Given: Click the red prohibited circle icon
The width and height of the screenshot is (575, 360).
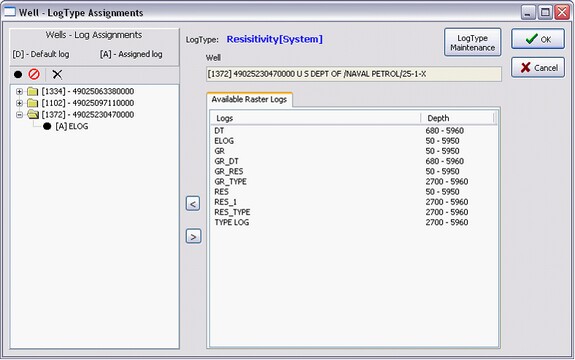Looking at the screenshot, I should pyautogui.click(x=34, y=74).
